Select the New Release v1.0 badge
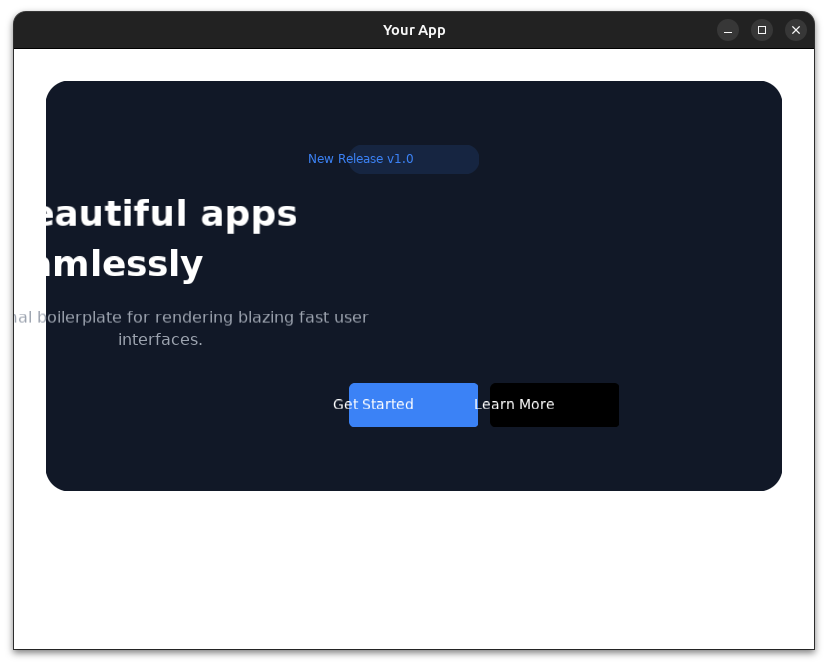The width and height of the screenshot is (828, 666). coord(414,159)
